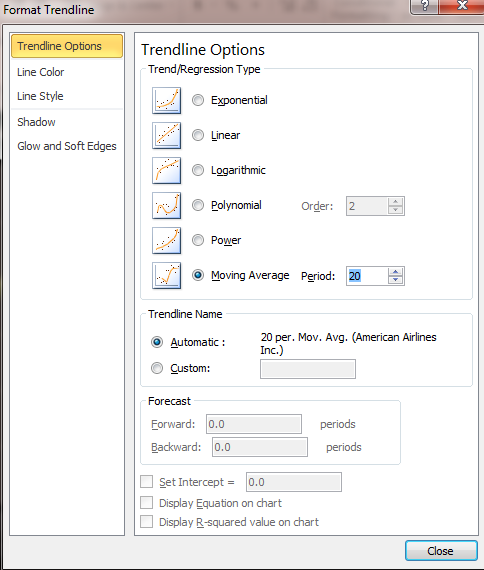Viewport: 484px width, 570px height.
Task: Click the Custom trendline name field
Action: tap(308, 369)
